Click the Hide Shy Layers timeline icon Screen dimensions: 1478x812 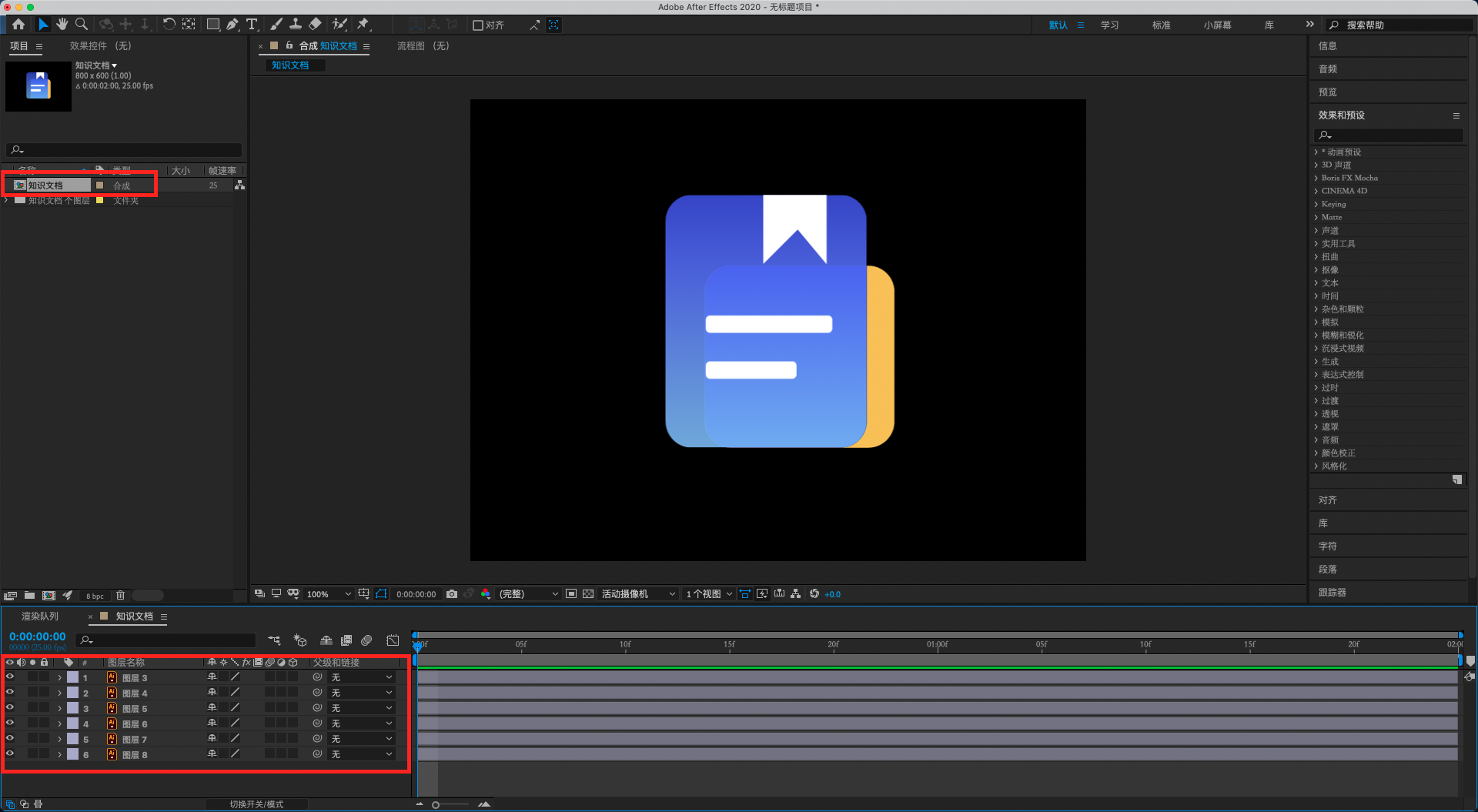[326, 640]
